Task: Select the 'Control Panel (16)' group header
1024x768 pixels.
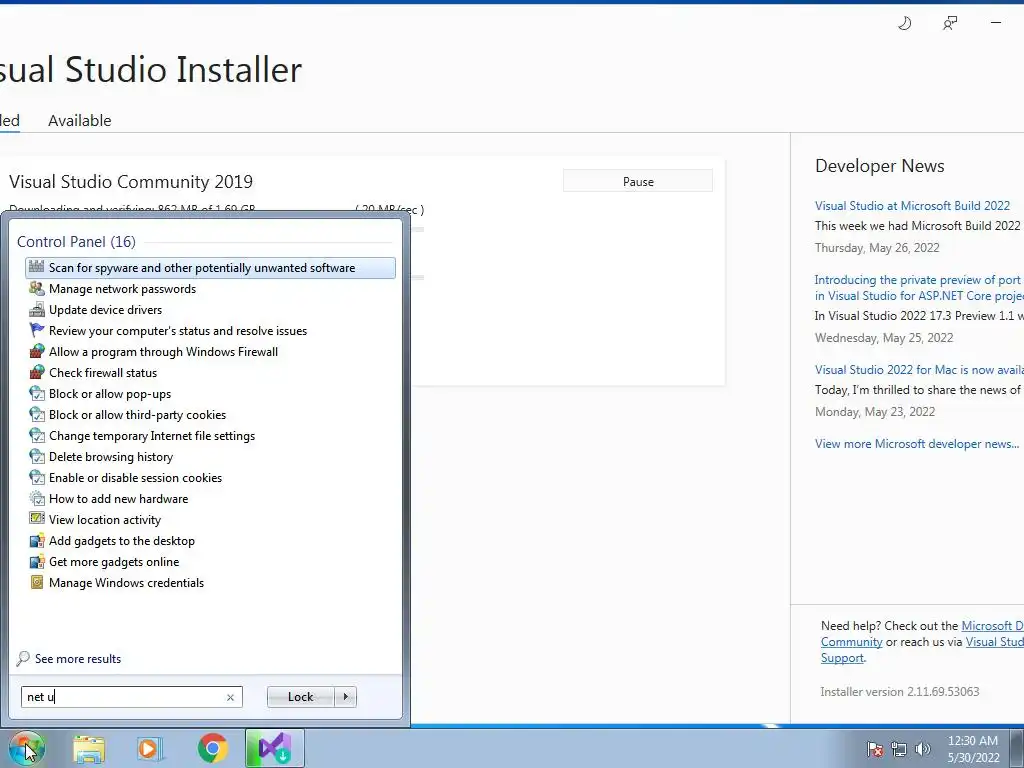Action: tap(76, 242)
